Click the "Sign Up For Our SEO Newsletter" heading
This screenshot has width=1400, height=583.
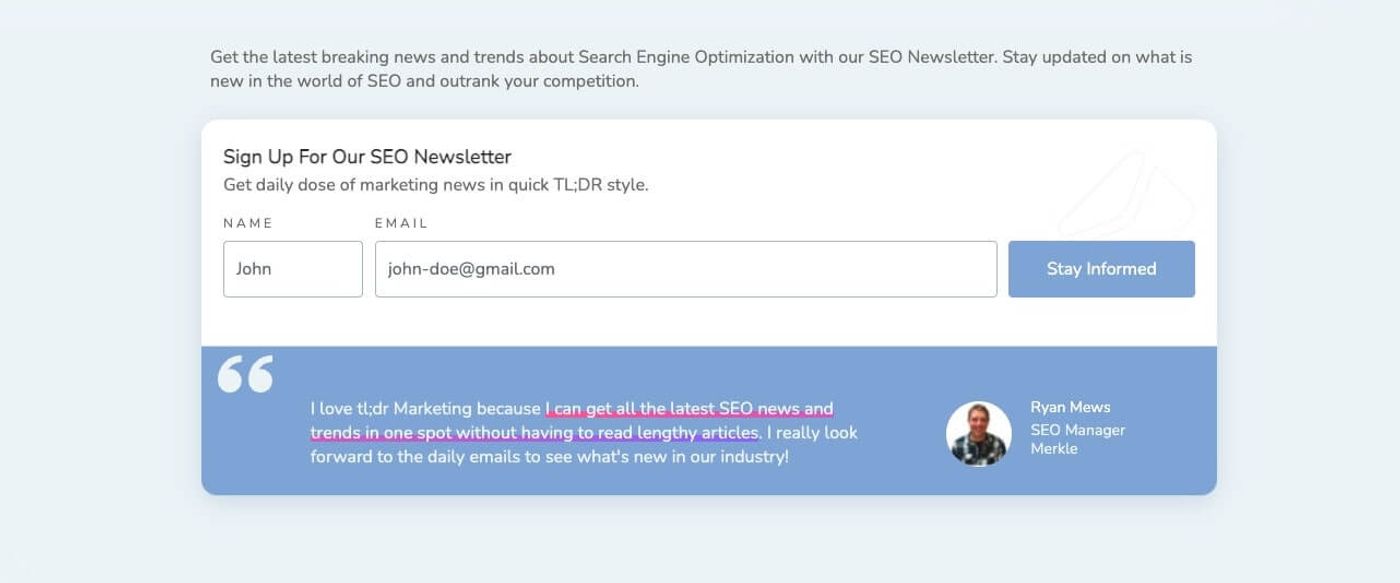click(367, 157)
